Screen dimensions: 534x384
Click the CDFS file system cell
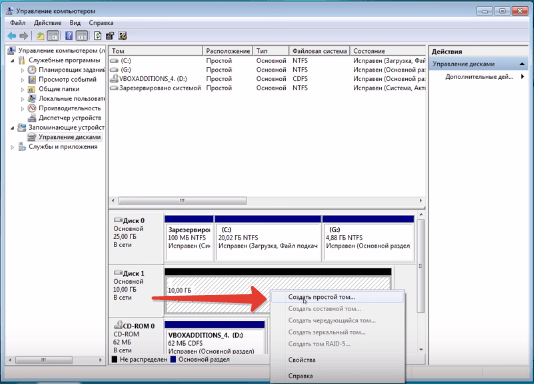point(300,79)
